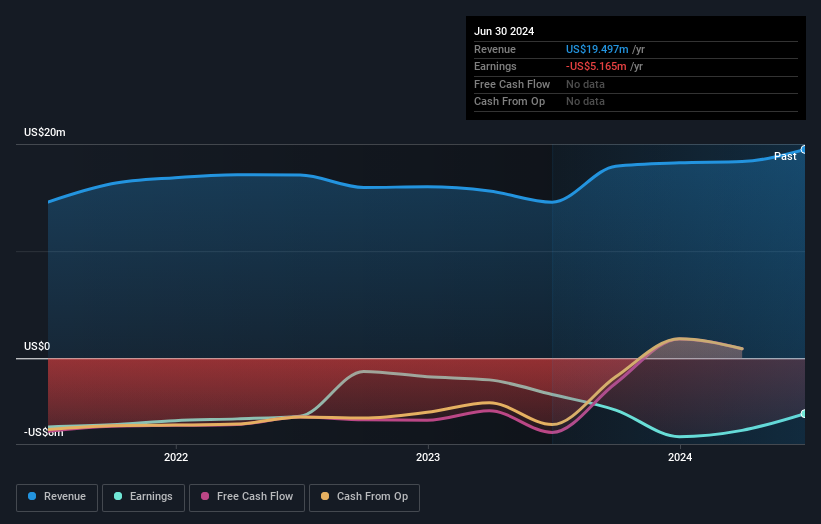Click 'No data' in the Free Cash Flow row
This screenshot has height=524, width=821.
point(585,84)
